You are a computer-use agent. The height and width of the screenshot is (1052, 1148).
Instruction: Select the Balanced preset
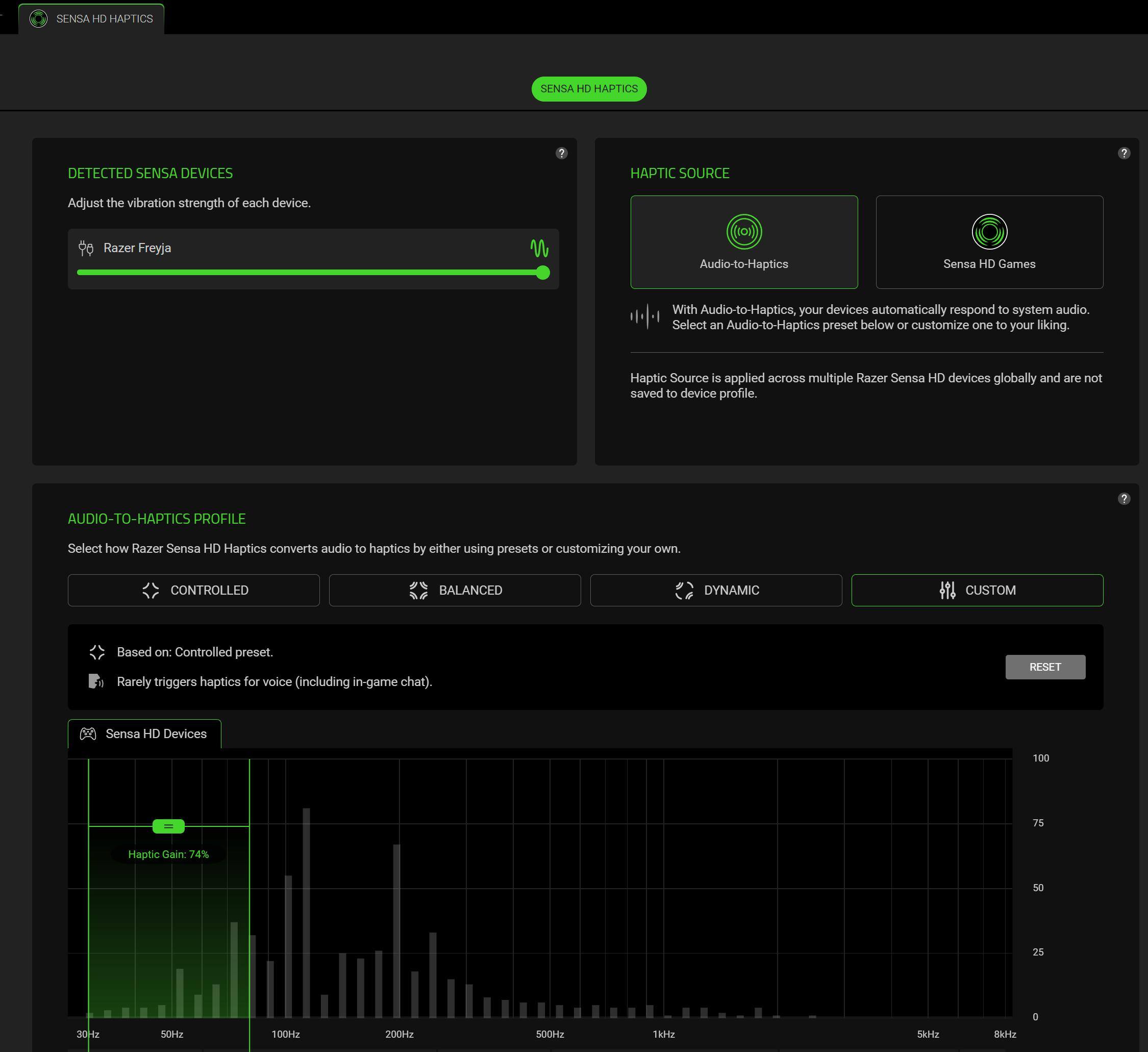(455, 590)
